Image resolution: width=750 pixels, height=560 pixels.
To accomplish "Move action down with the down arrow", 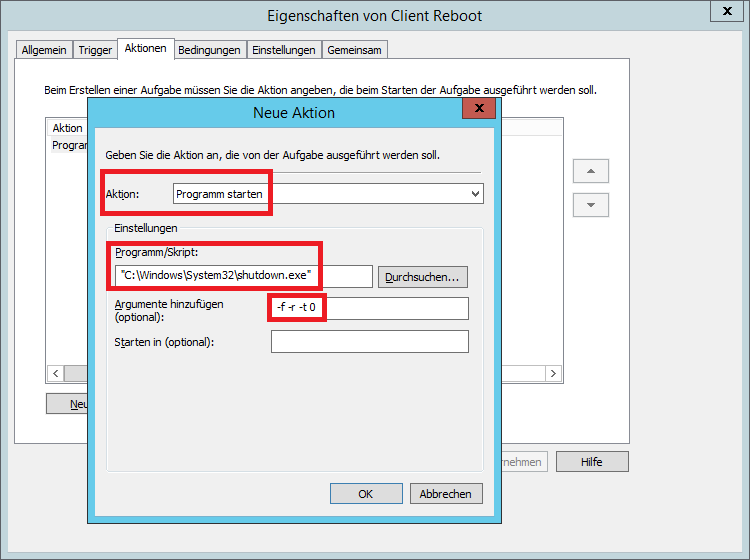I will coord(590,204).
